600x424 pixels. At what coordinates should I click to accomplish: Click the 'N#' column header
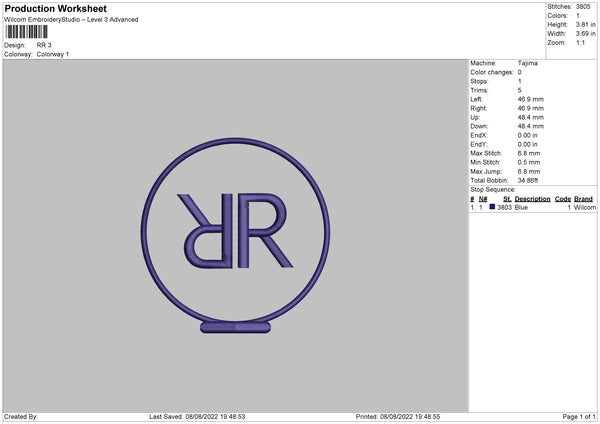[483, 199]
